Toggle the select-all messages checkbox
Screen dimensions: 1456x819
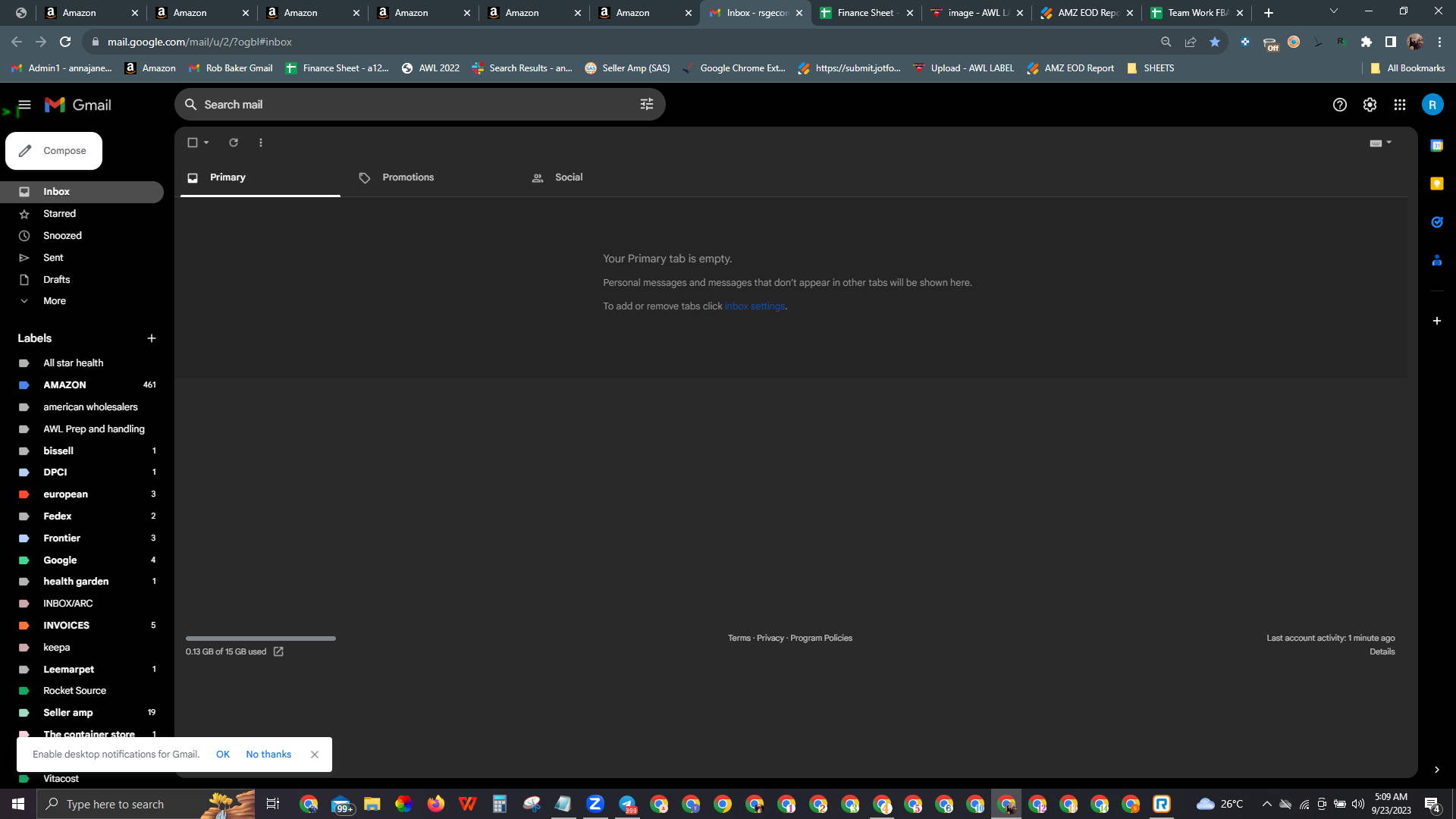tap(193, 143)
